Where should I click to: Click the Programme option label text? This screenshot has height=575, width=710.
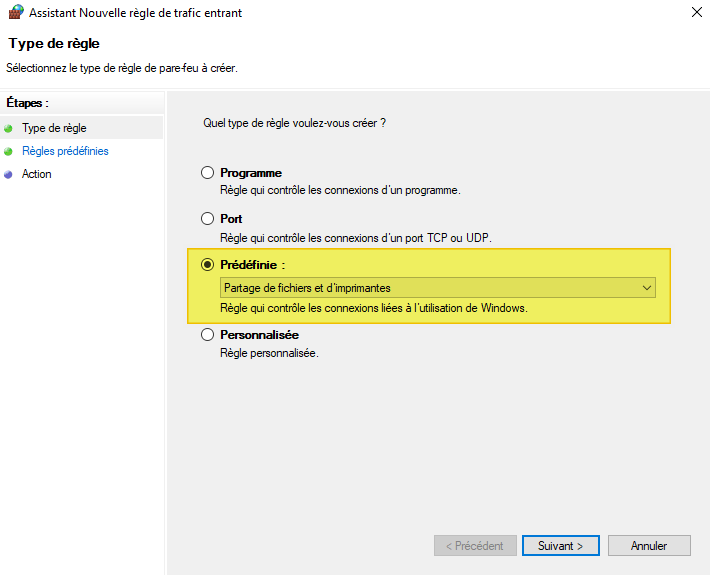tap(251, 173)
